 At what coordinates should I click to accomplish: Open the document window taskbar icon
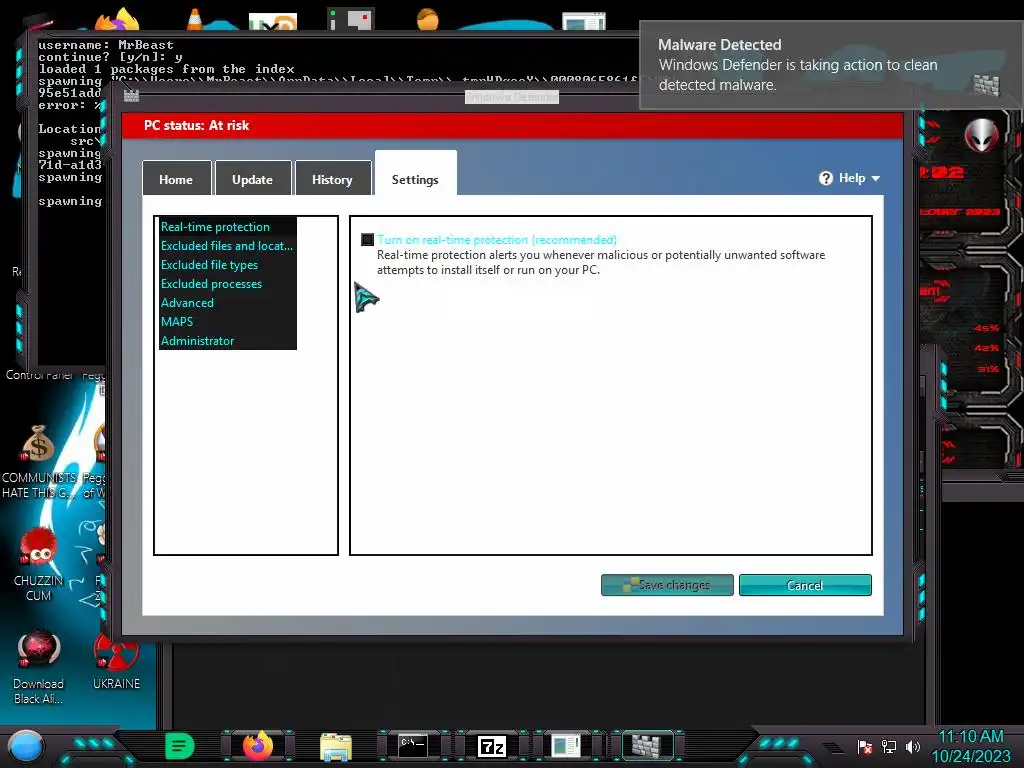click(x=566, y=745)
